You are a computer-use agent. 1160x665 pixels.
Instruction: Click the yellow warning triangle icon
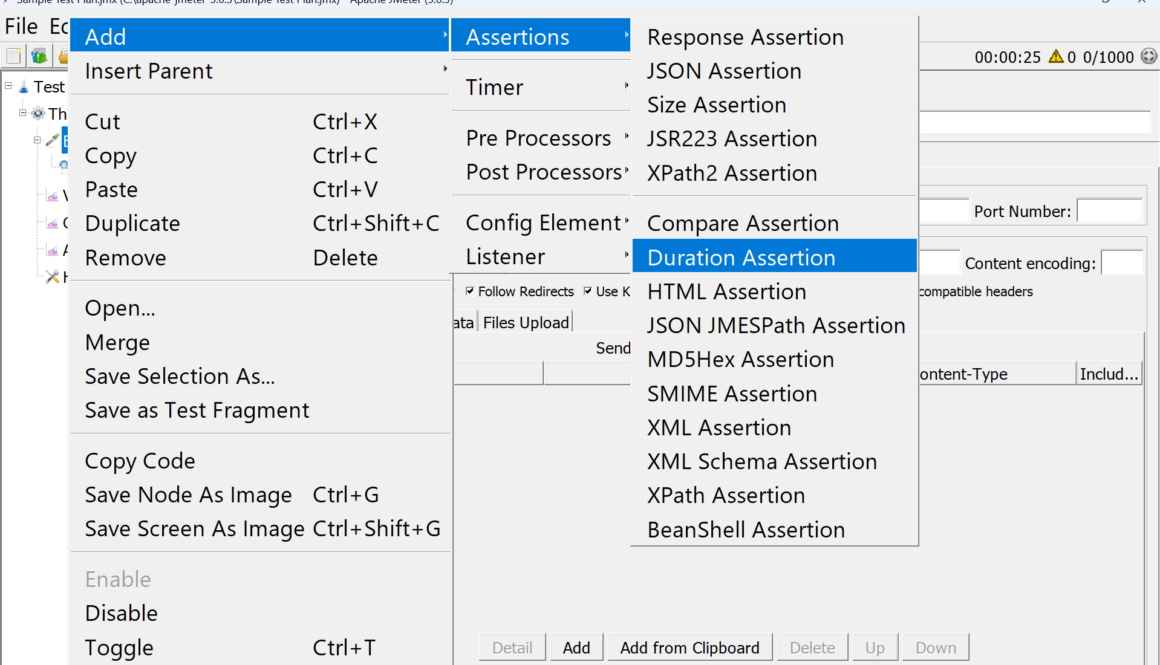1055,57
